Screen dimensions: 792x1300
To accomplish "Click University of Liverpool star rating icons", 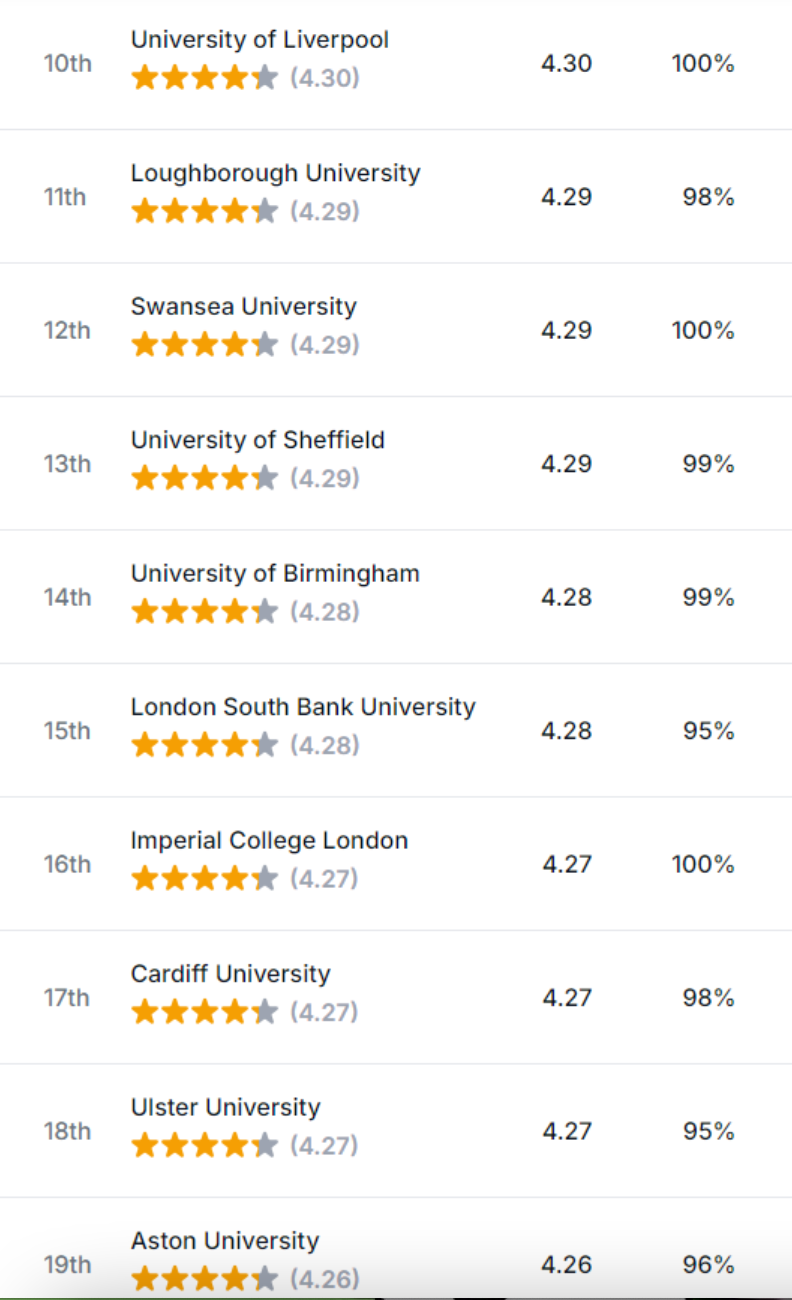I will [x=204, y=78].
